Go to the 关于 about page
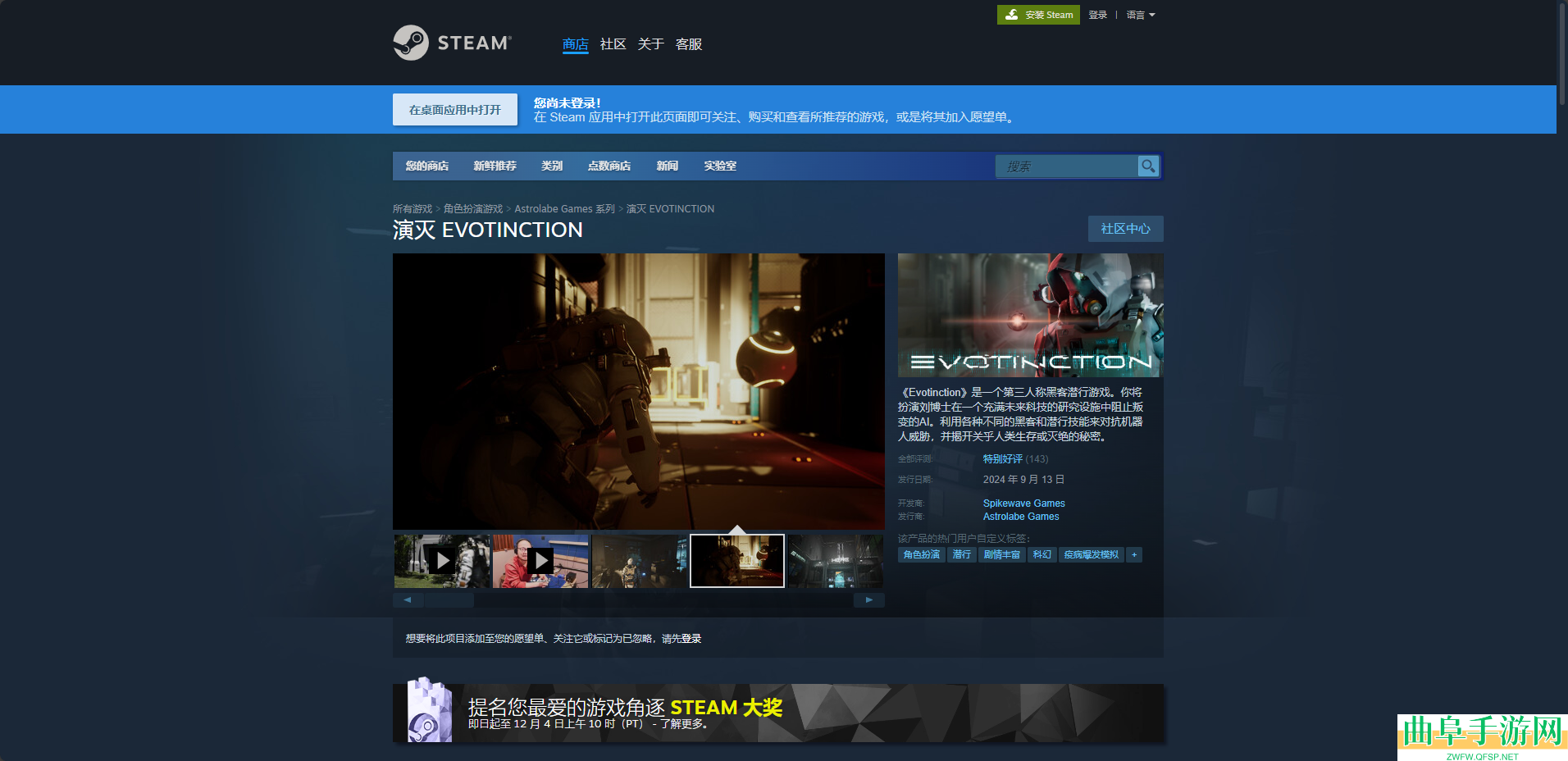This screenshot has height=761, width=1568. (651, 44)
